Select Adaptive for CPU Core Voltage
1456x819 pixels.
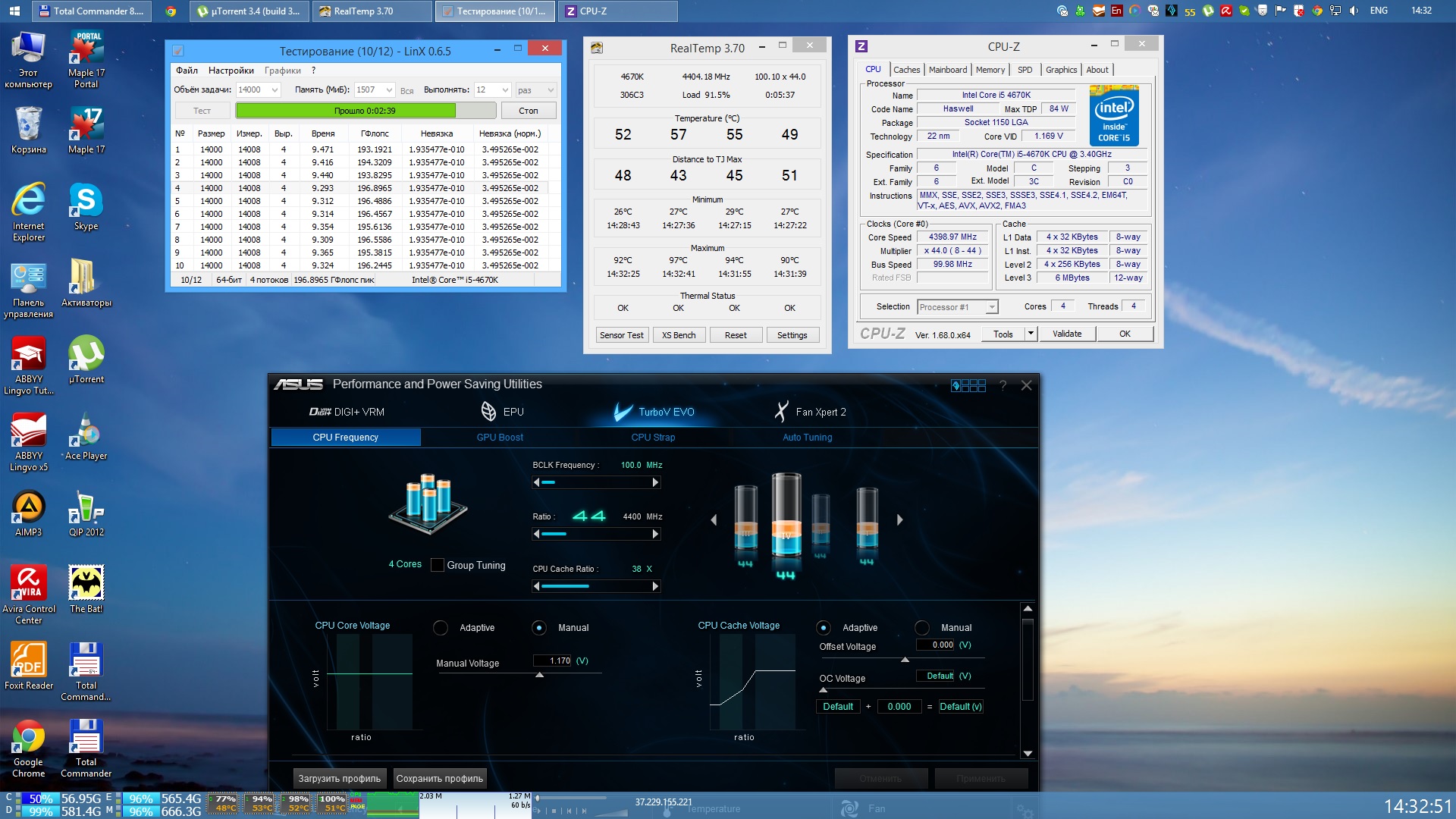pos(441,628)
